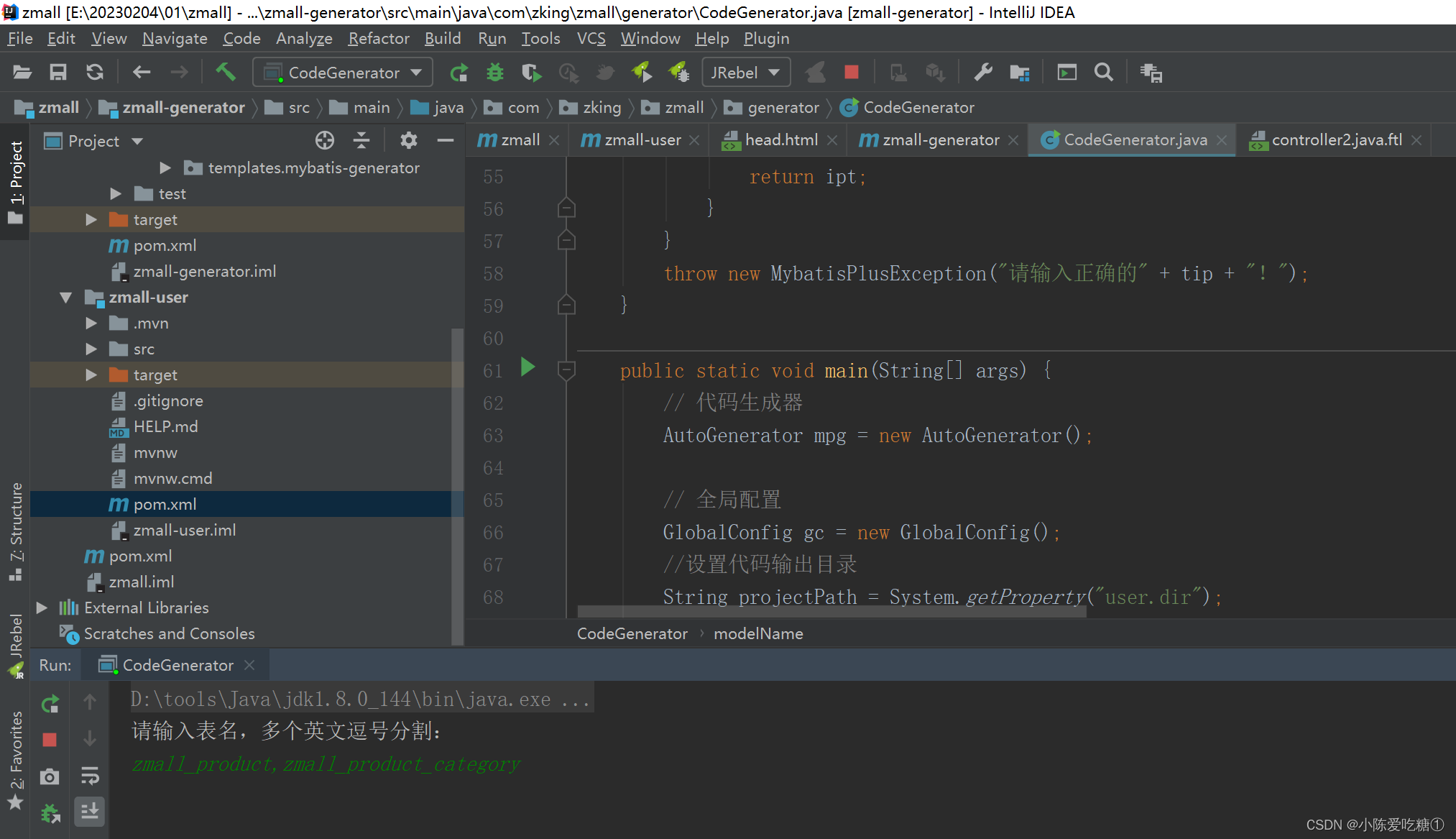Click run gutter arrow beside main method
1456x839 pixels.
click(527, 368)
